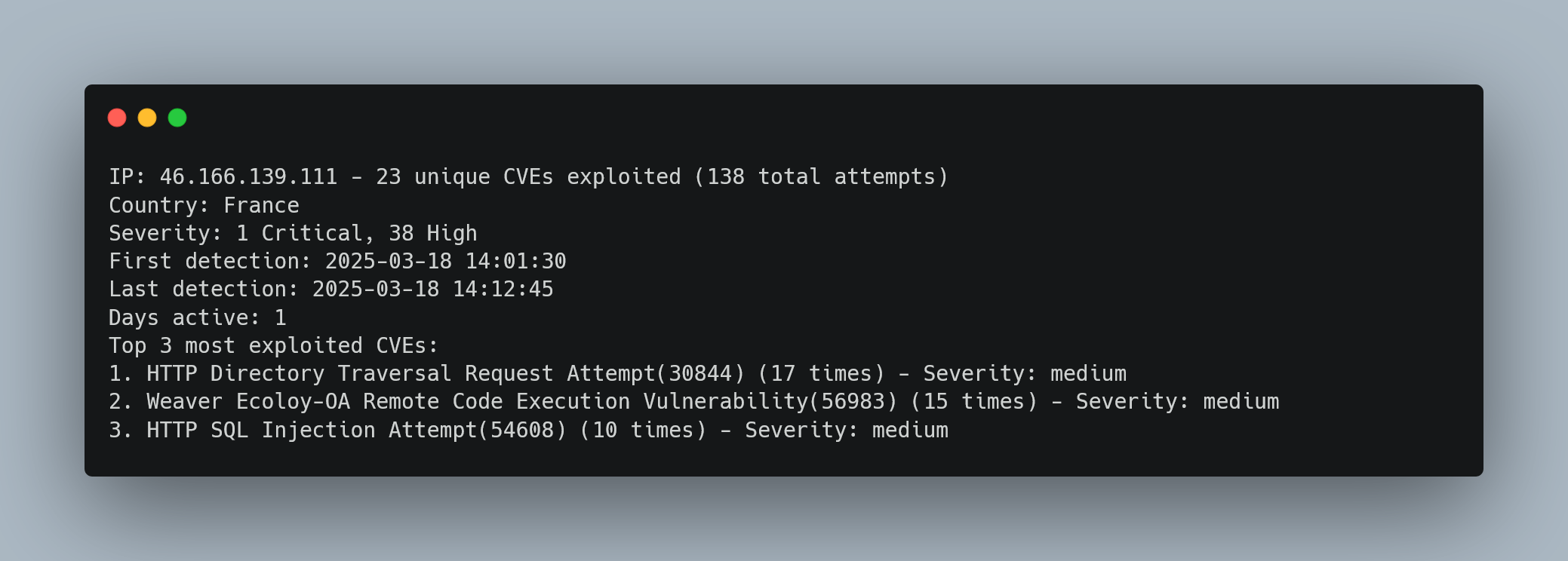
Task: Select the text '23 unique CVEs exploited'
Action: click(528, 176)
